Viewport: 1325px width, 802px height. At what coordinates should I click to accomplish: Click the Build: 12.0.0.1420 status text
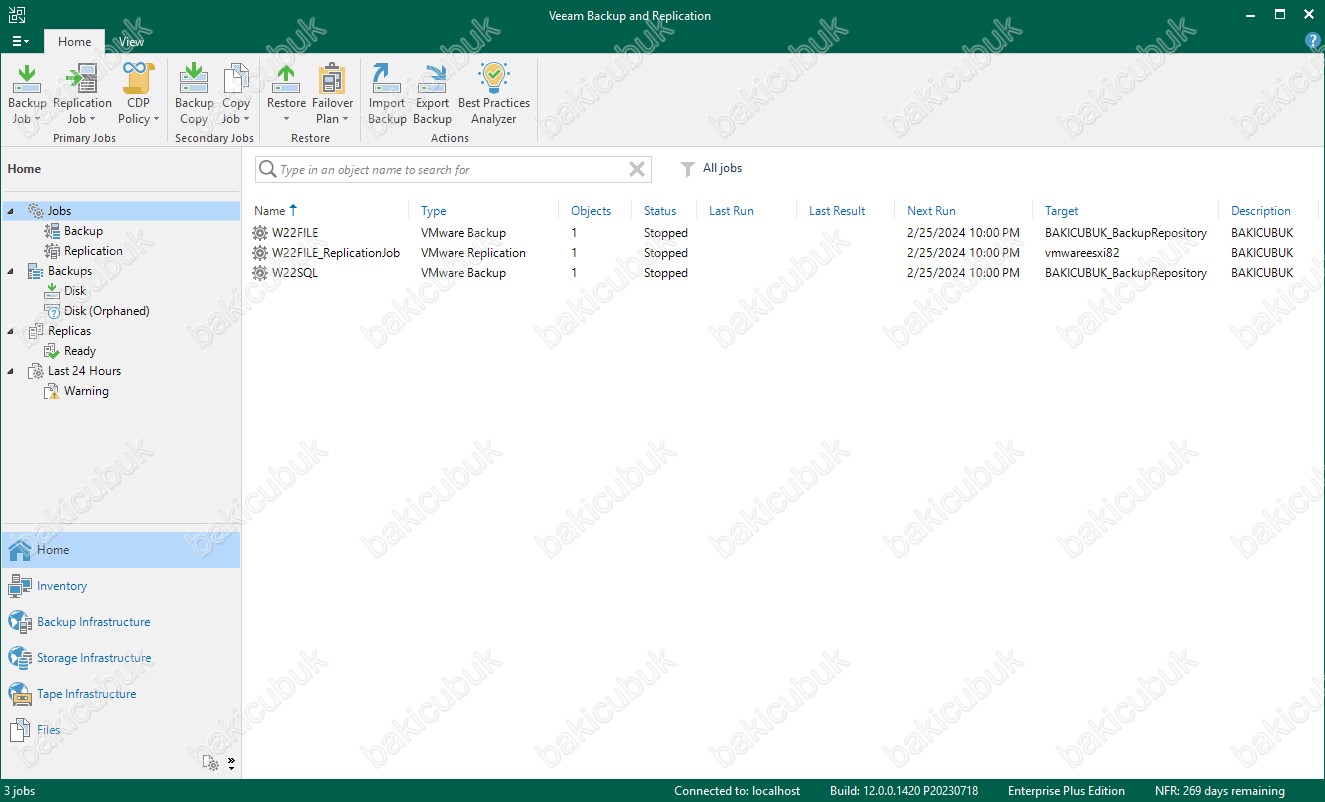[904, 791]
